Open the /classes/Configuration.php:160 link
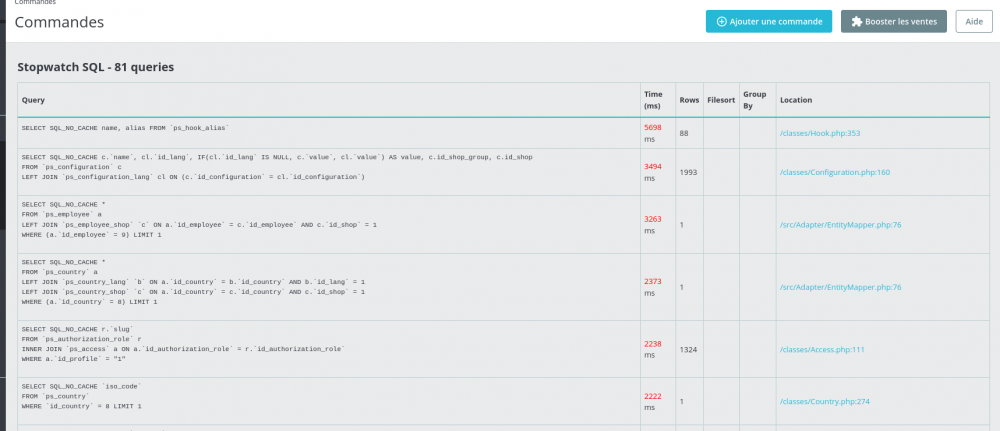The height and width of the screenshot is (431, 1000). [x=835, y=172]
